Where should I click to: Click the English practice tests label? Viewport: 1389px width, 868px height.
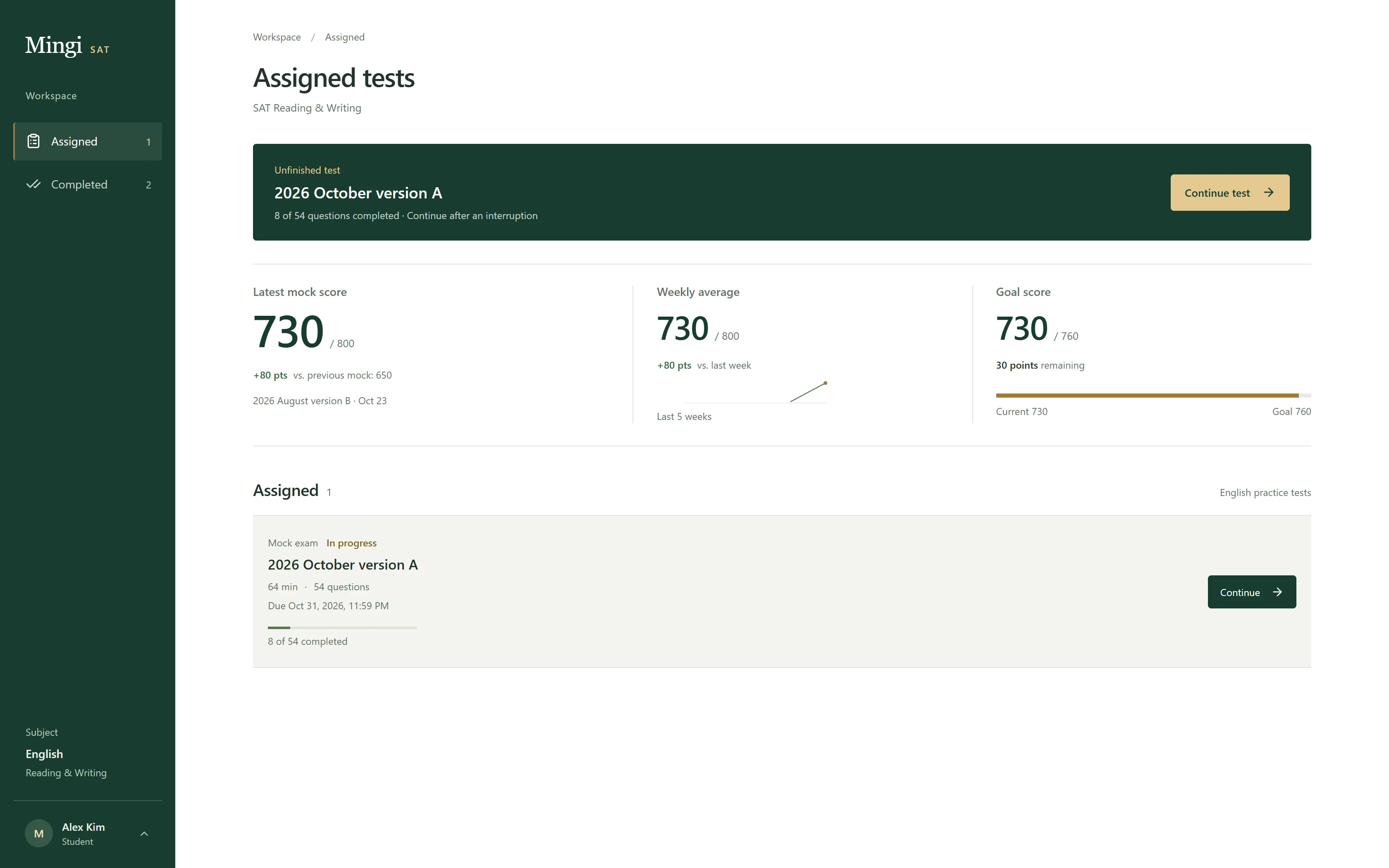1265,493
